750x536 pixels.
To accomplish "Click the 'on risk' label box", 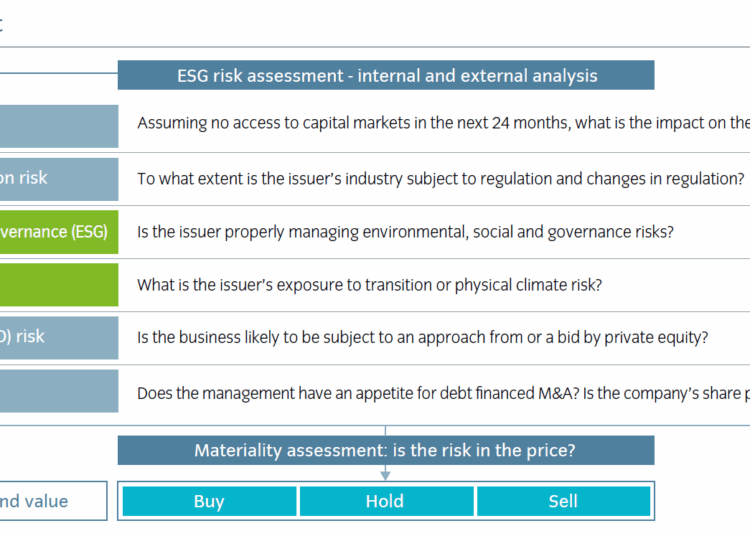I will [58, 178].
